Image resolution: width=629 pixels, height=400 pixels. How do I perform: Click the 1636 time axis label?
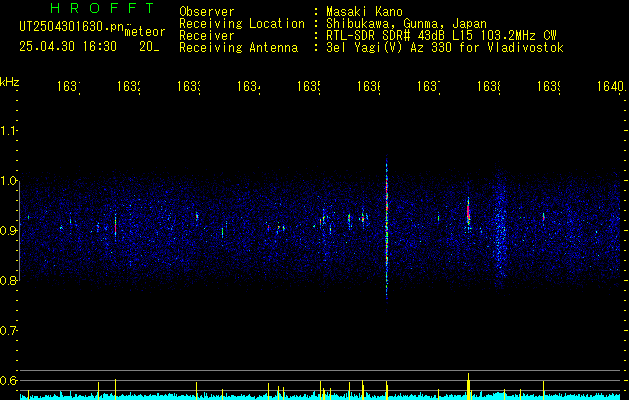(369, 86)
